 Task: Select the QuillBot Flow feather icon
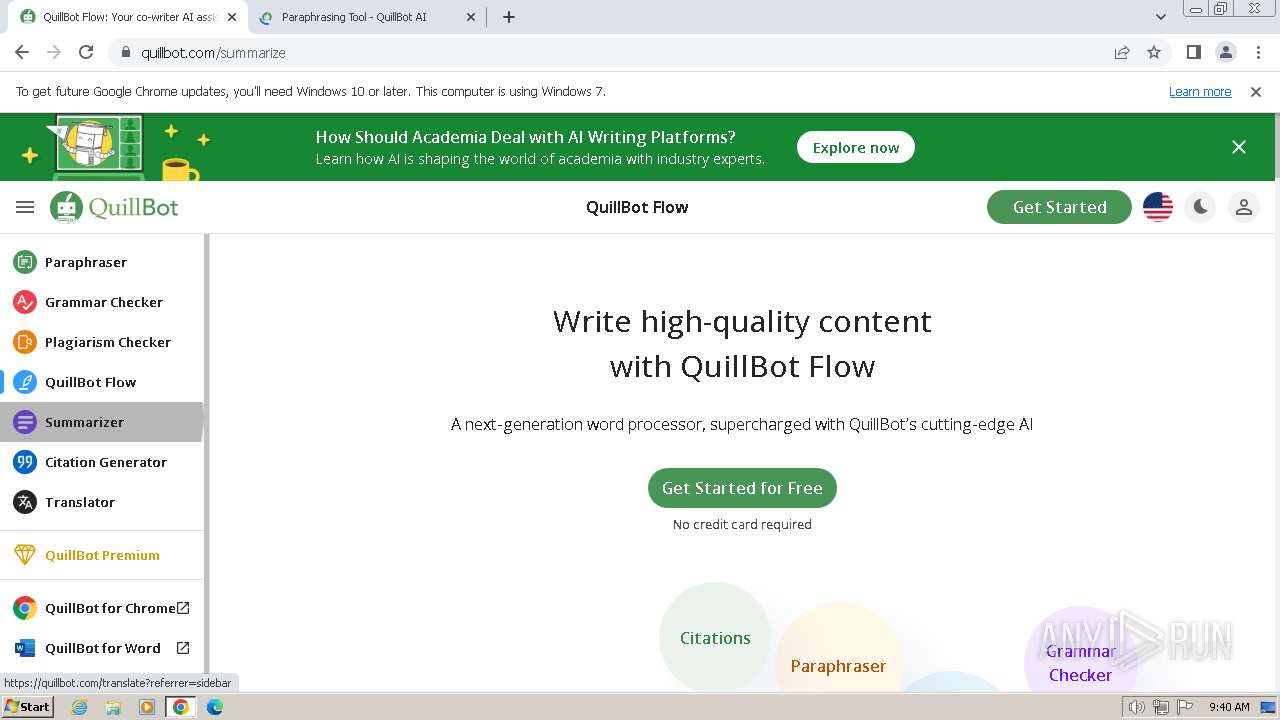[25, 382]
